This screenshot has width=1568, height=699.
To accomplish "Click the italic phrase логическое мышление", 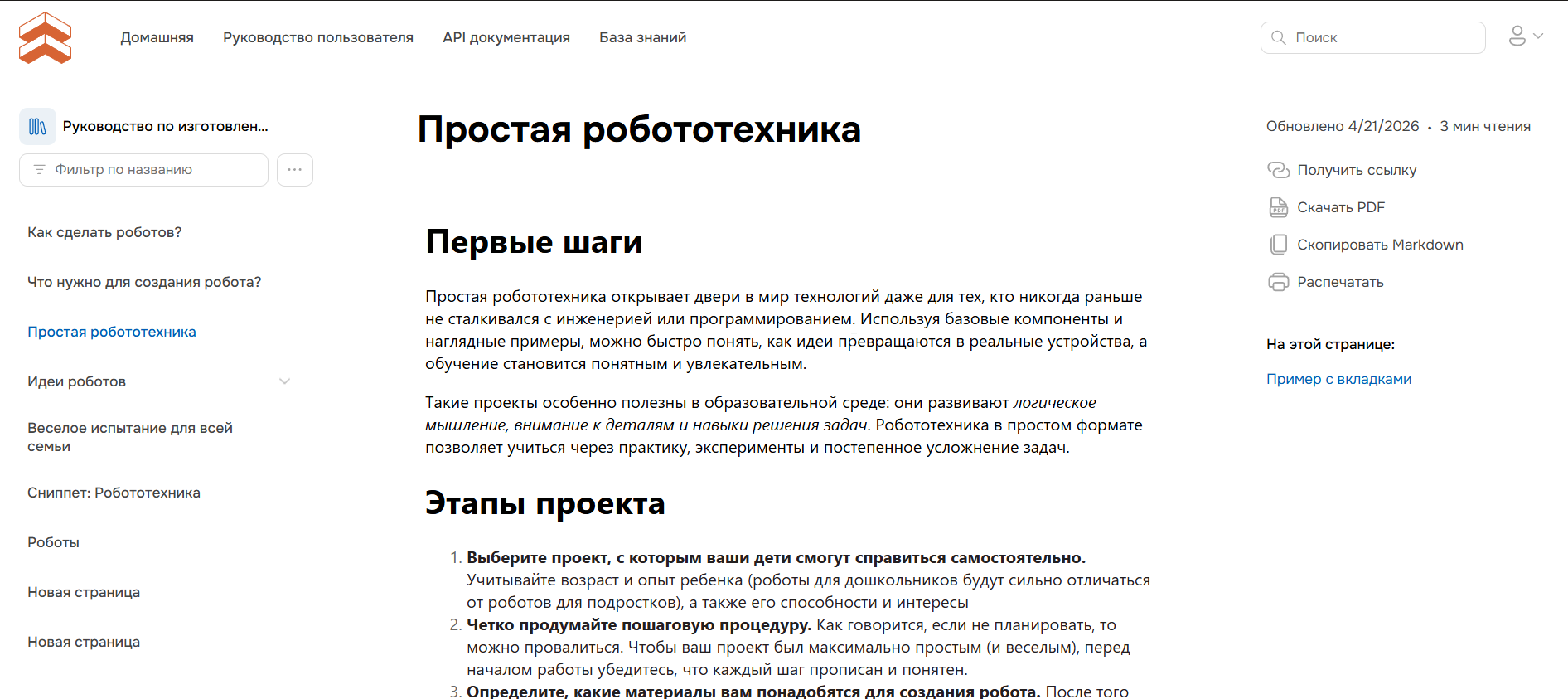I will 760,414.
